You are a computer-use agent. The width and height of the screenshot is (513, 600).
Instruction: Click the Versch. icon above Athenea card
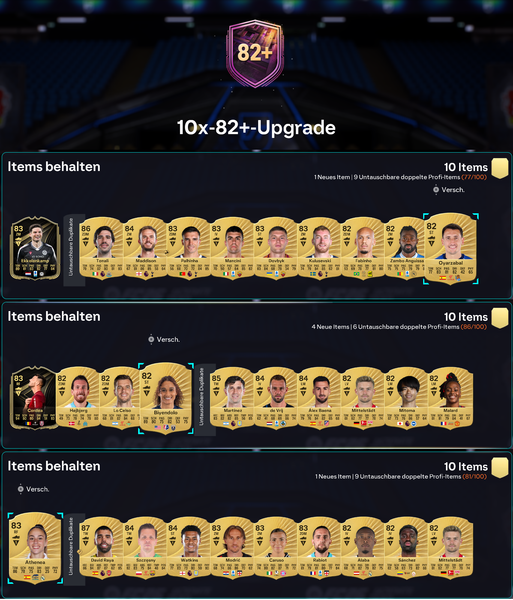21,489
